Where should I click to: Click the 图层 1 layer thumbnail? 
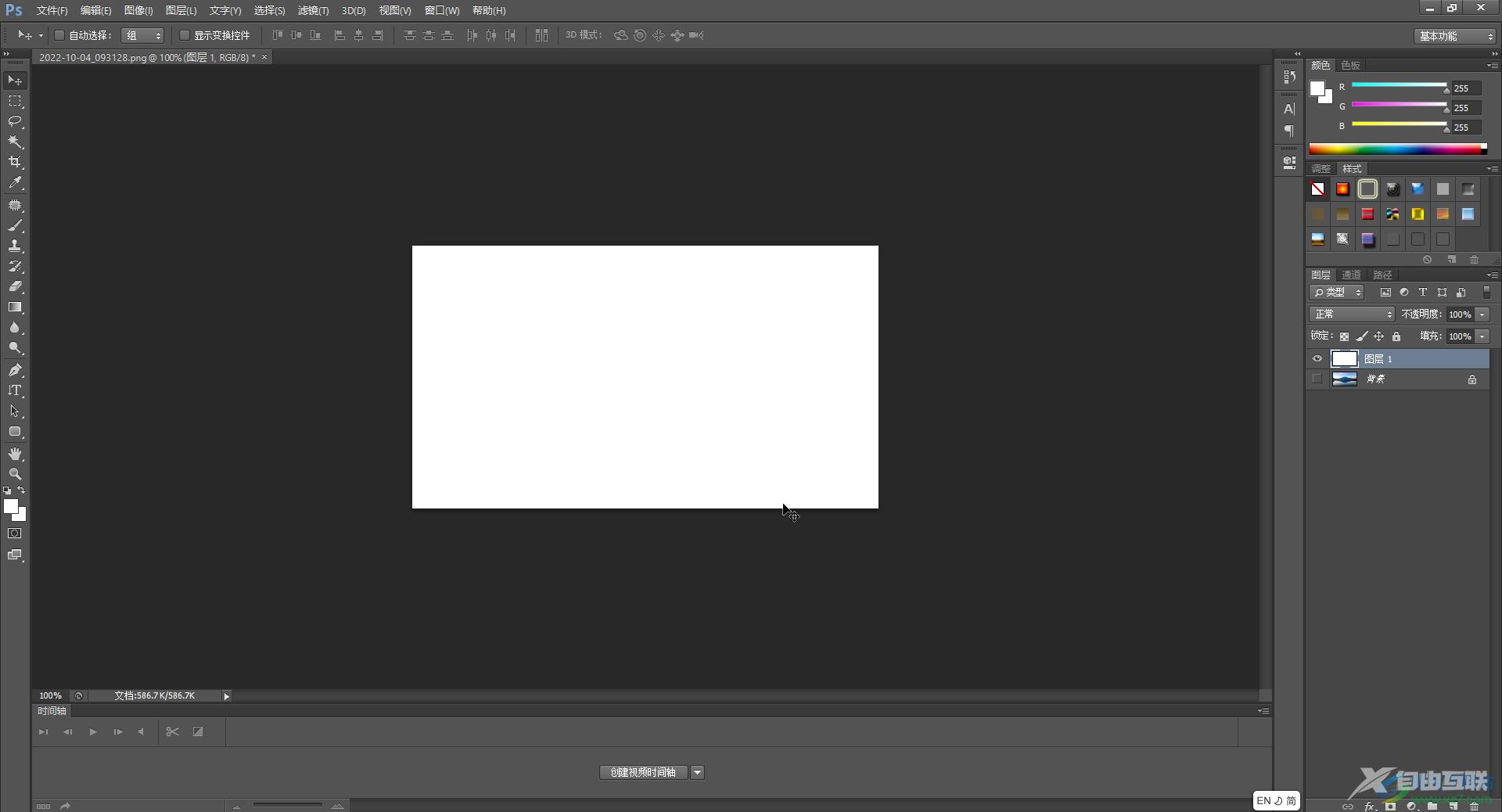pyautogui.click(x=1344, y=359)
